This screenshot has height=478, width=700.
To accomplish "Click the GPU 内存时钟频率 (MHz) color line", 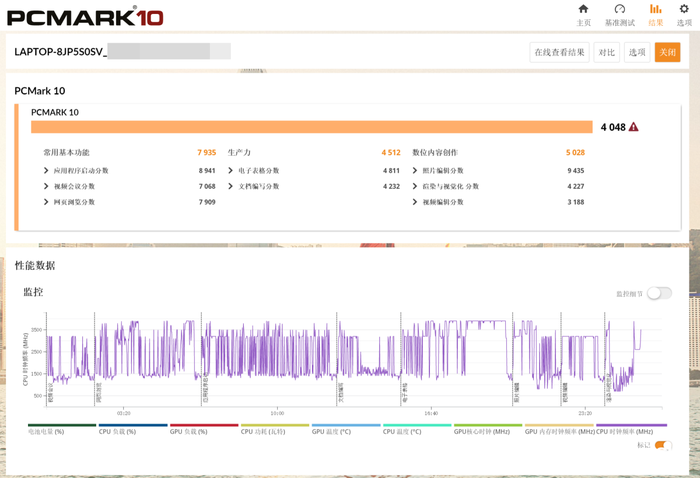I will point(559,425).
